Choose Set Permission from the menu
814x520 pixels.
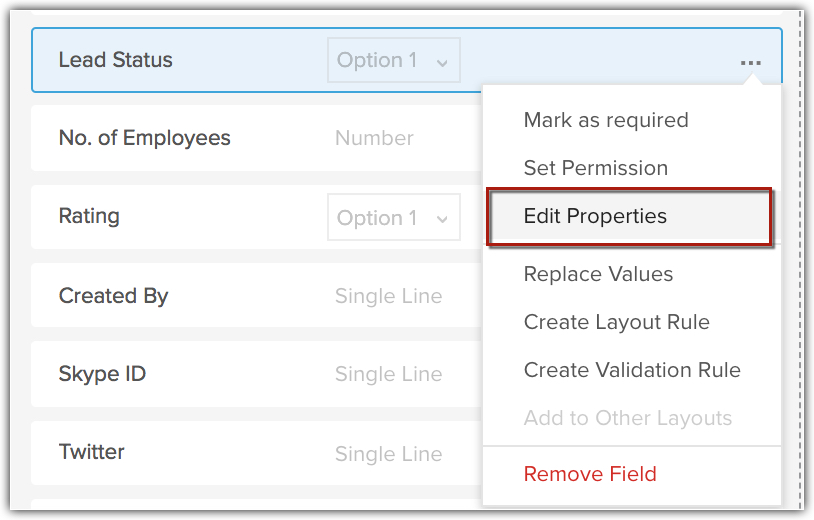tap(595, 168)
